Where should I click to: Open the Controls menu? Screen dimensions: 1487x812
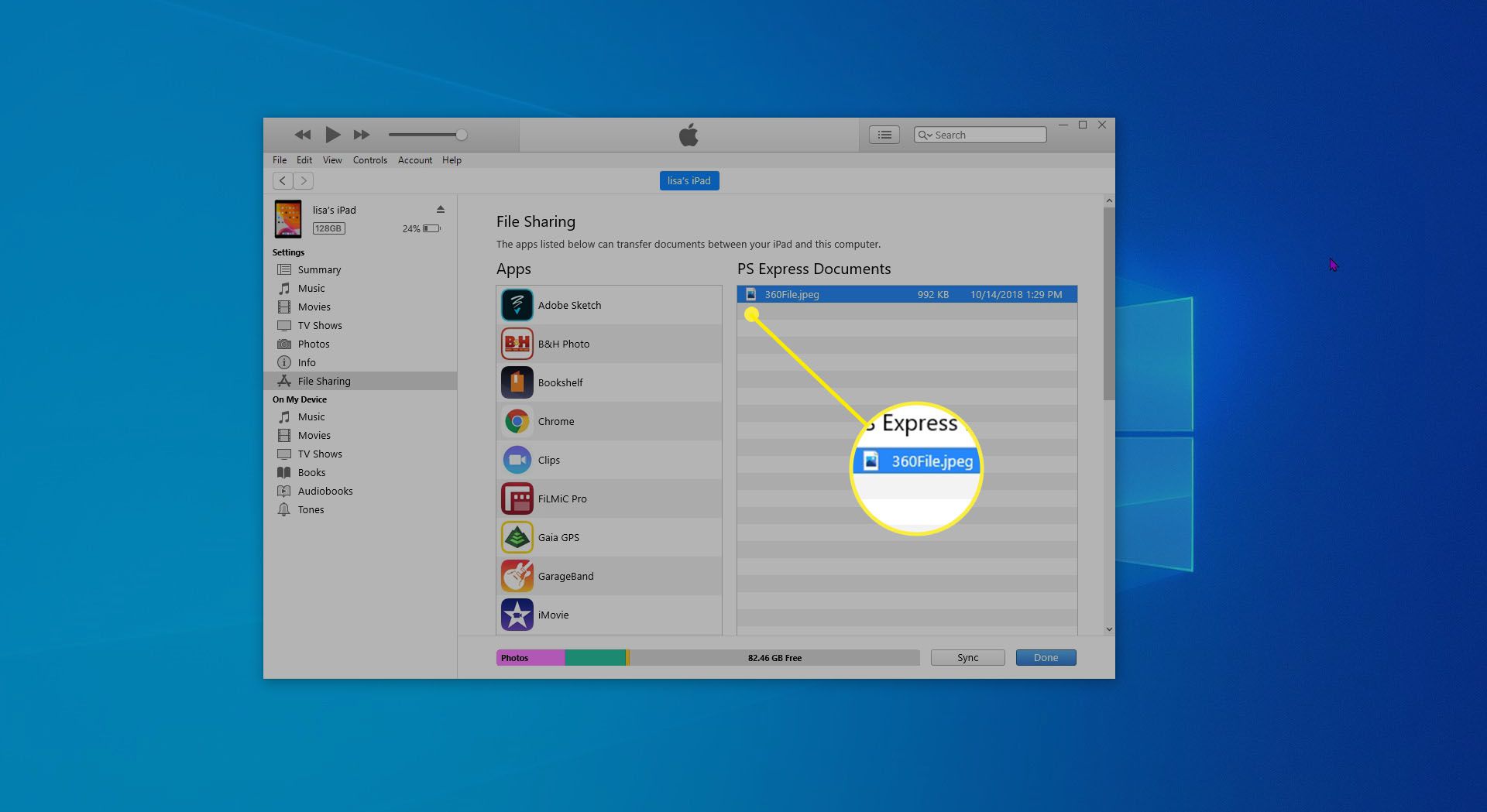click(370, 160)
